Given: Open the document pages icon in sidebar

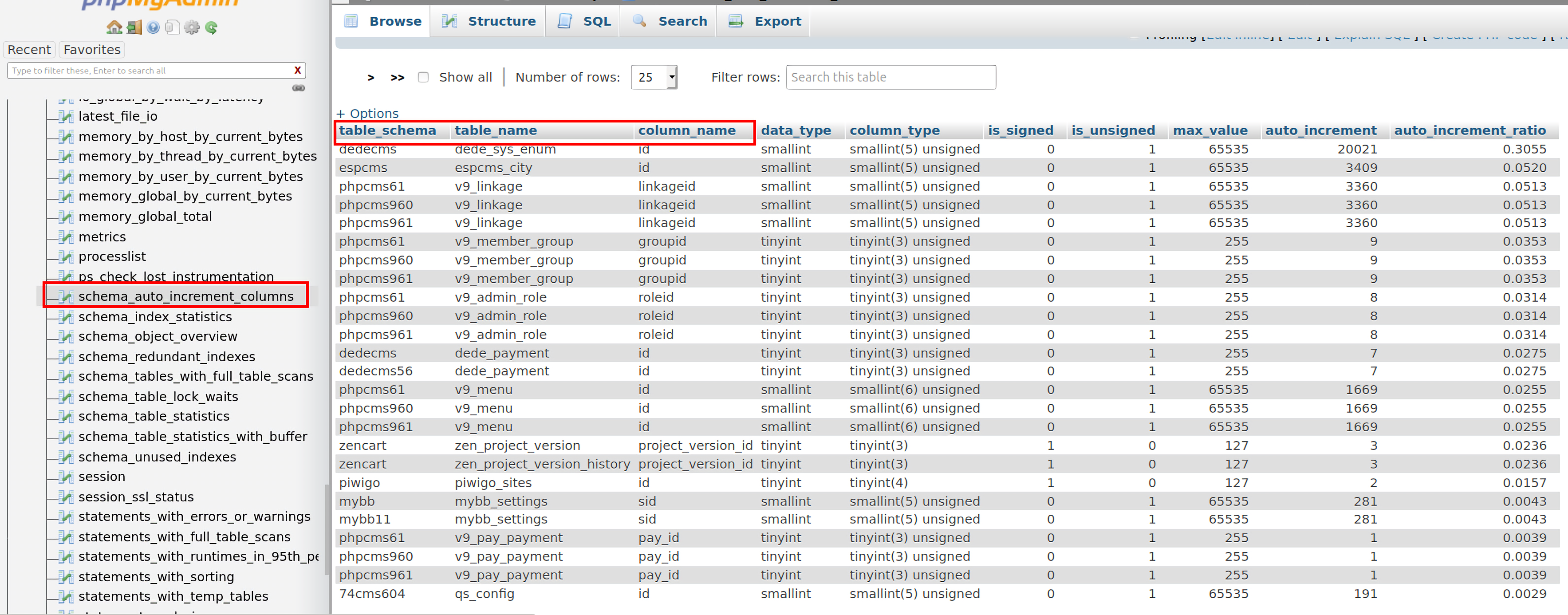Looking at the screenshot, I should pyautogui.click(x=172, y=27).
